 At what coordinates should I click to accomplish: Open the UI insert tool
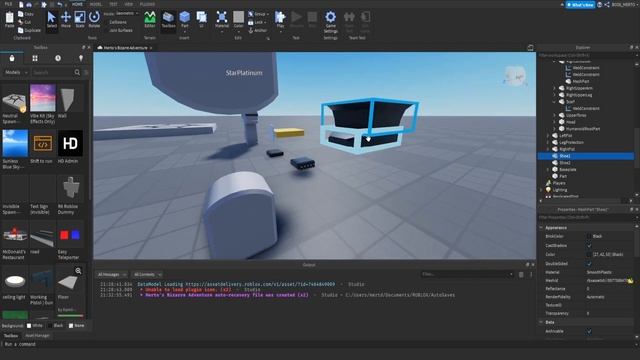pos(201,20)
